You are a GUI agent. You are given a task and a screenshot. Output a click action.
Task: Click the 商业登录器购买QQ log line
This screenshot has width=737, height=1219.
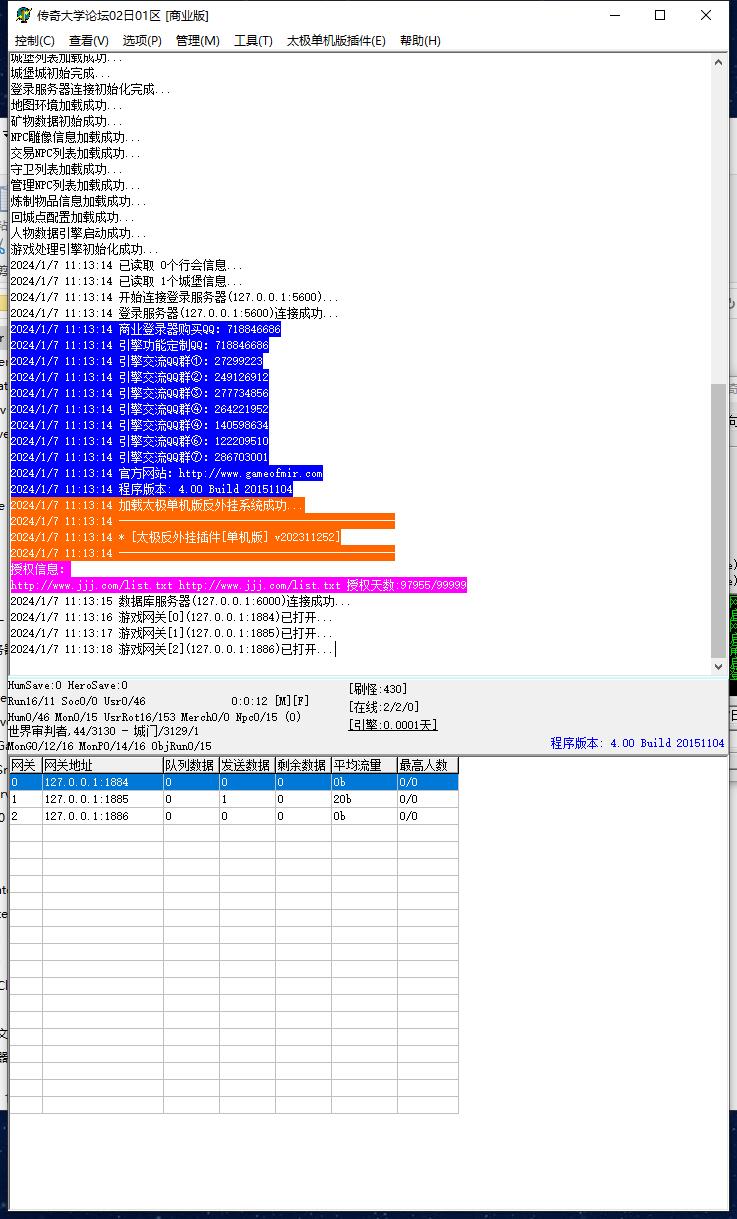point(146,329)
